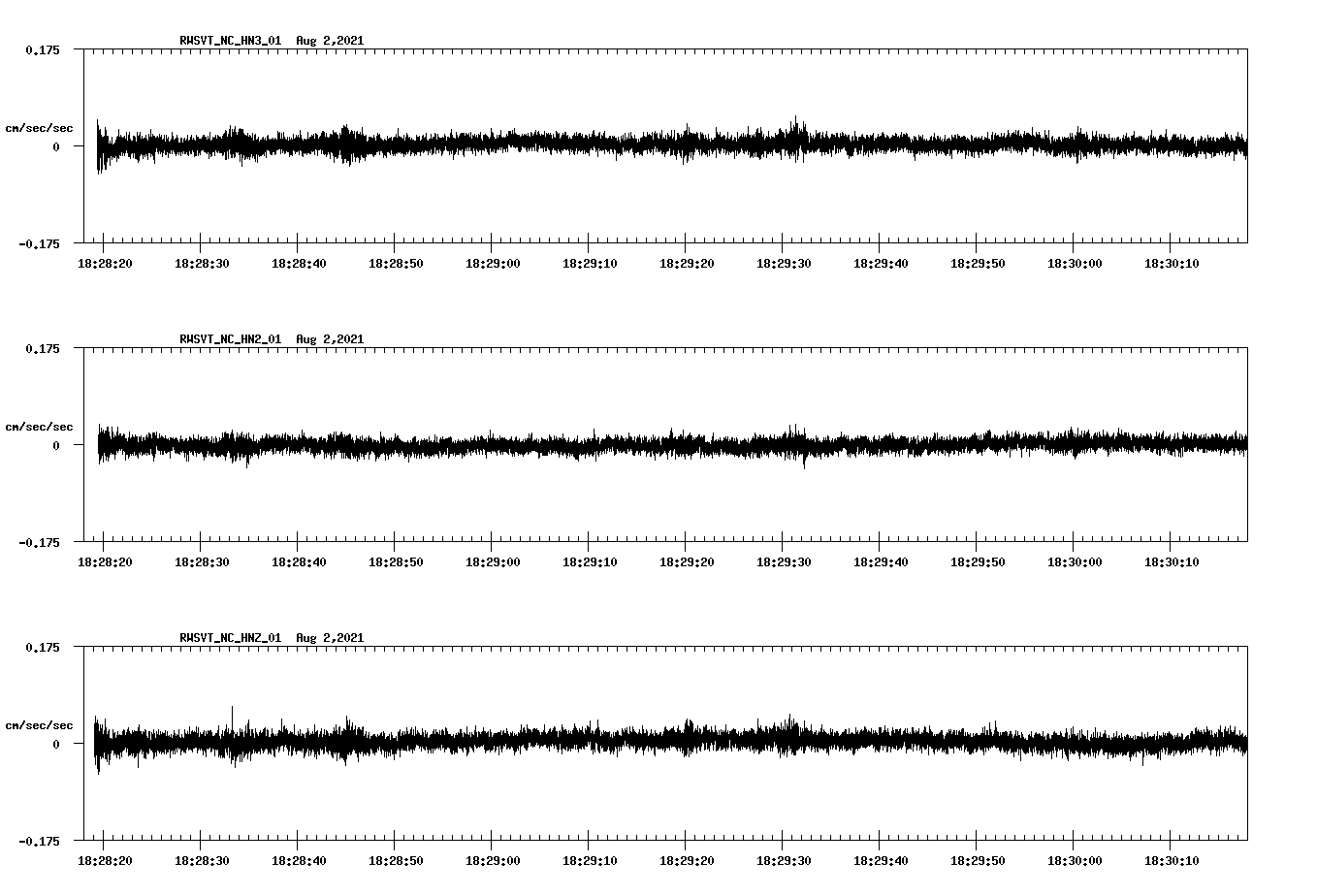This screenshot has height=896, width=1317.
Task: Click the 0.175 upper limit of the HN2 plot
Action: point(42,349)
